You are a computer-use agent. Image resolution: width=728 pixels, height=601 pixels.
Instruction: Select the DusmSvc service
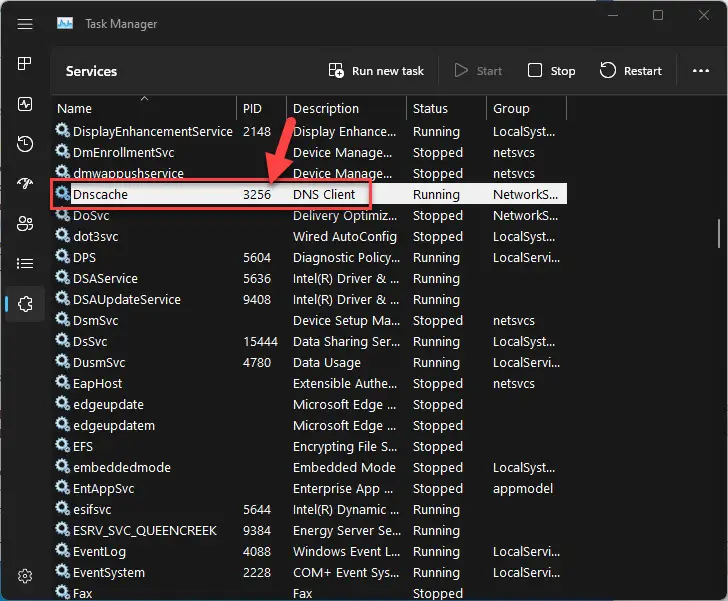pos(309,362)
